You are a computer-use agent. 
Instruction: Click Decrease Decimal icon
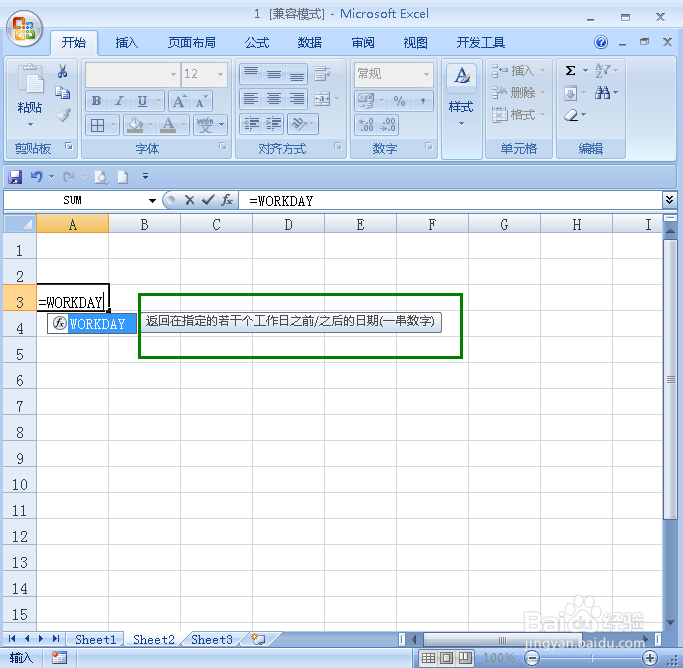(x=388, y=125)
